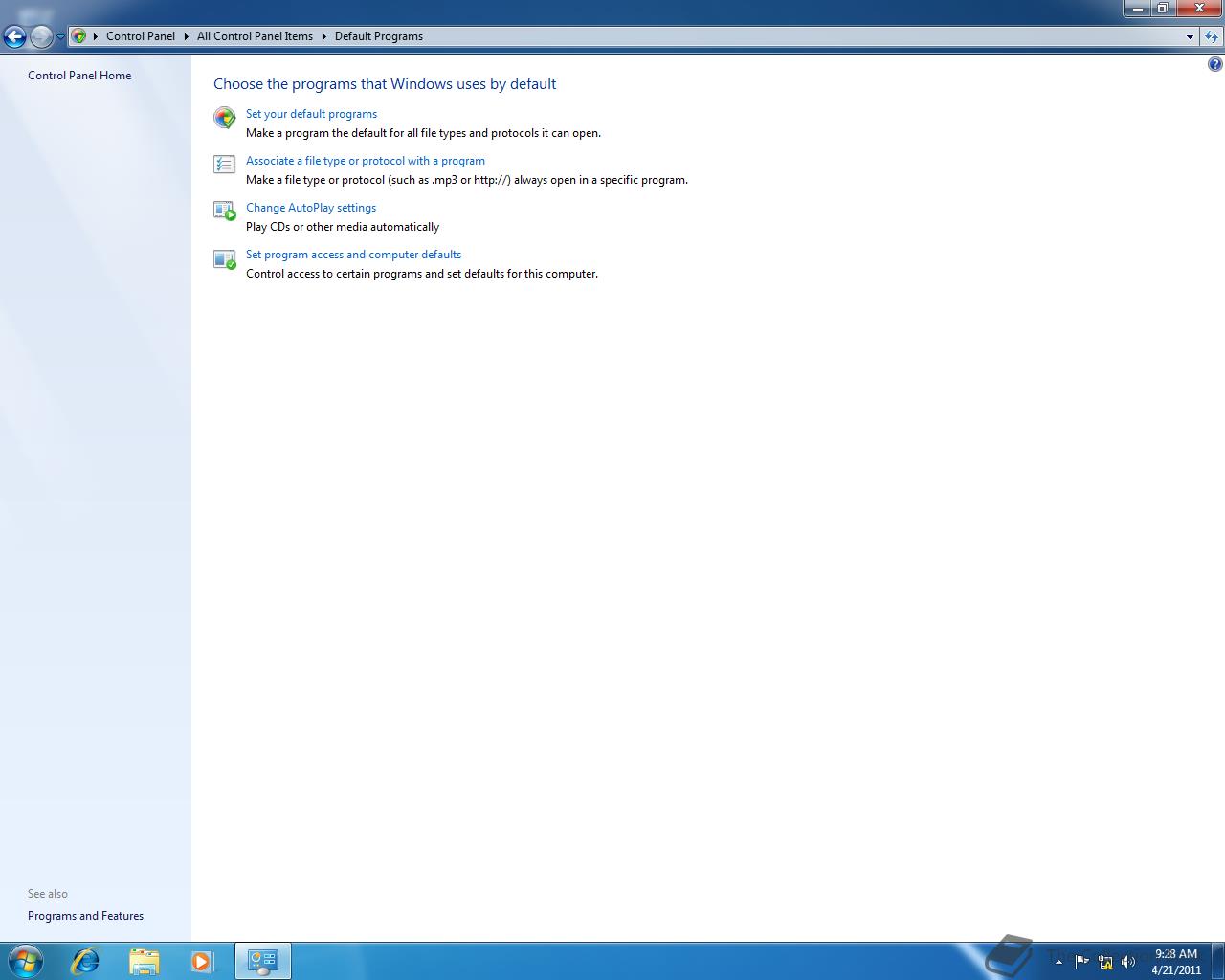Click the Default Programs breadcrumb
This screenshot has width=1225, height=980.
[x=379, y=36]
